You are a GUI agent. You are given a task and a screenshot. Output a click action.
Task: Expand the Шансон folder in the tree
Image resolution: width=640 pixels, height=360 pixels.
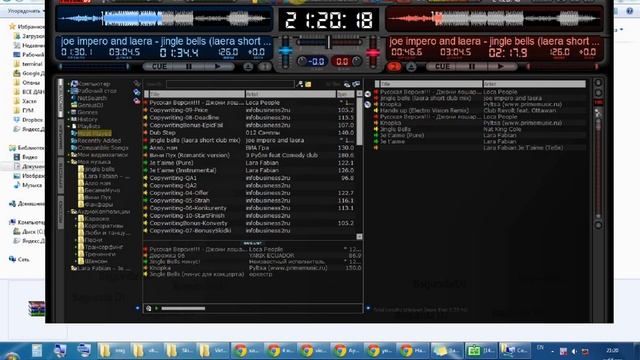[x=75, y=261]
